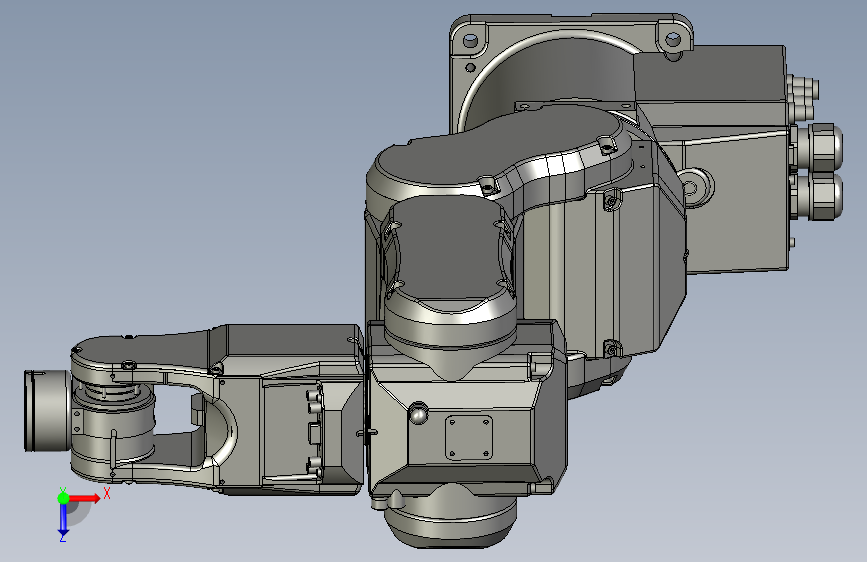The width and height of the screenshot is (867, 562).
Task: Pick the top-right mounting hole of the base plate
Action: click(x=672, y=39)
